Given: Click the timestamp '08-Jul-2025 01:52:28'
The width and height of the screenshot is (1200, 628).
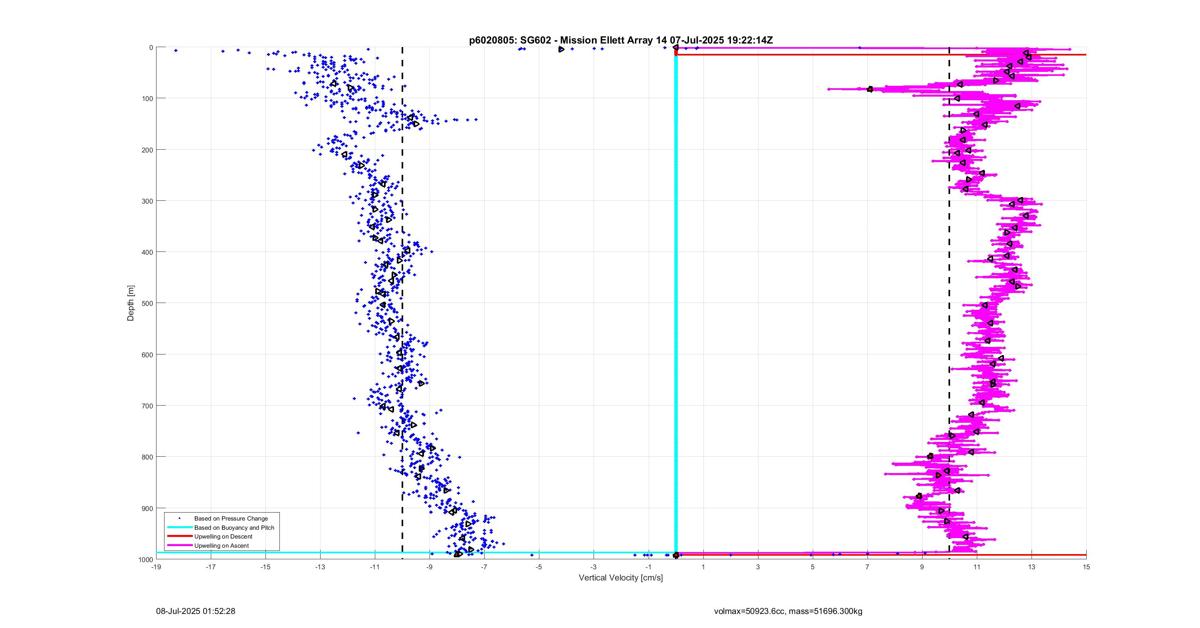Looking at the screenshot, I should pos(195,609).
